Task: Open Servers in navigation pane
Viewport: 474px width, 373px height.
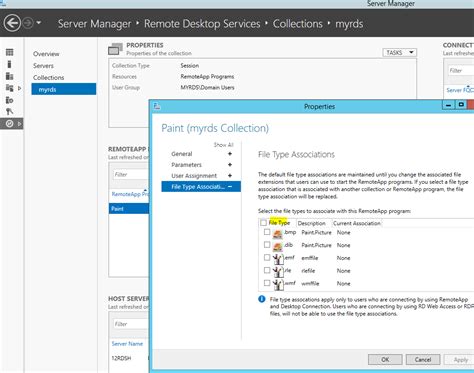Action: point(43,66)
